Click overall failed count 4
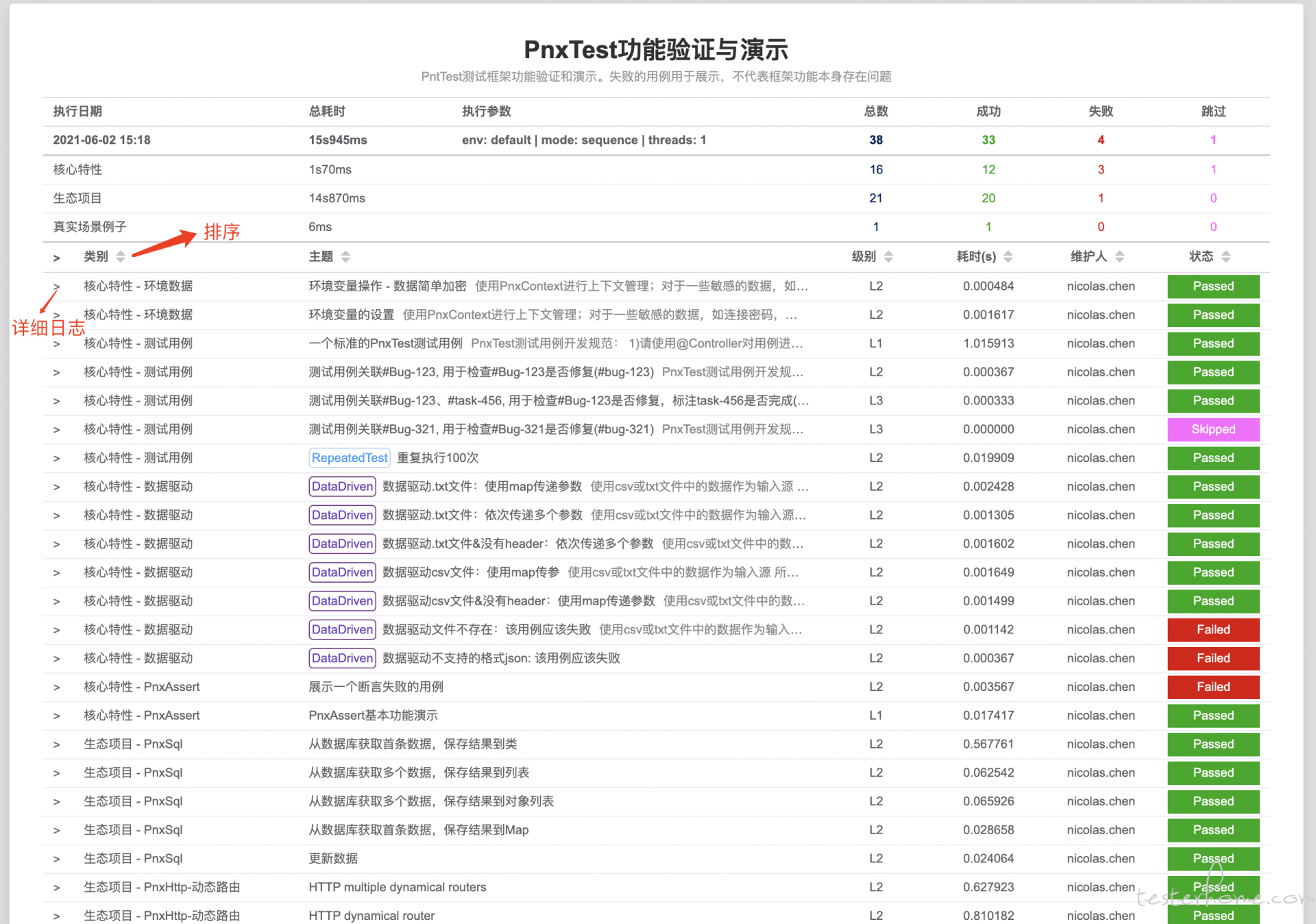1316x924 pixels. click(1101, 140)
